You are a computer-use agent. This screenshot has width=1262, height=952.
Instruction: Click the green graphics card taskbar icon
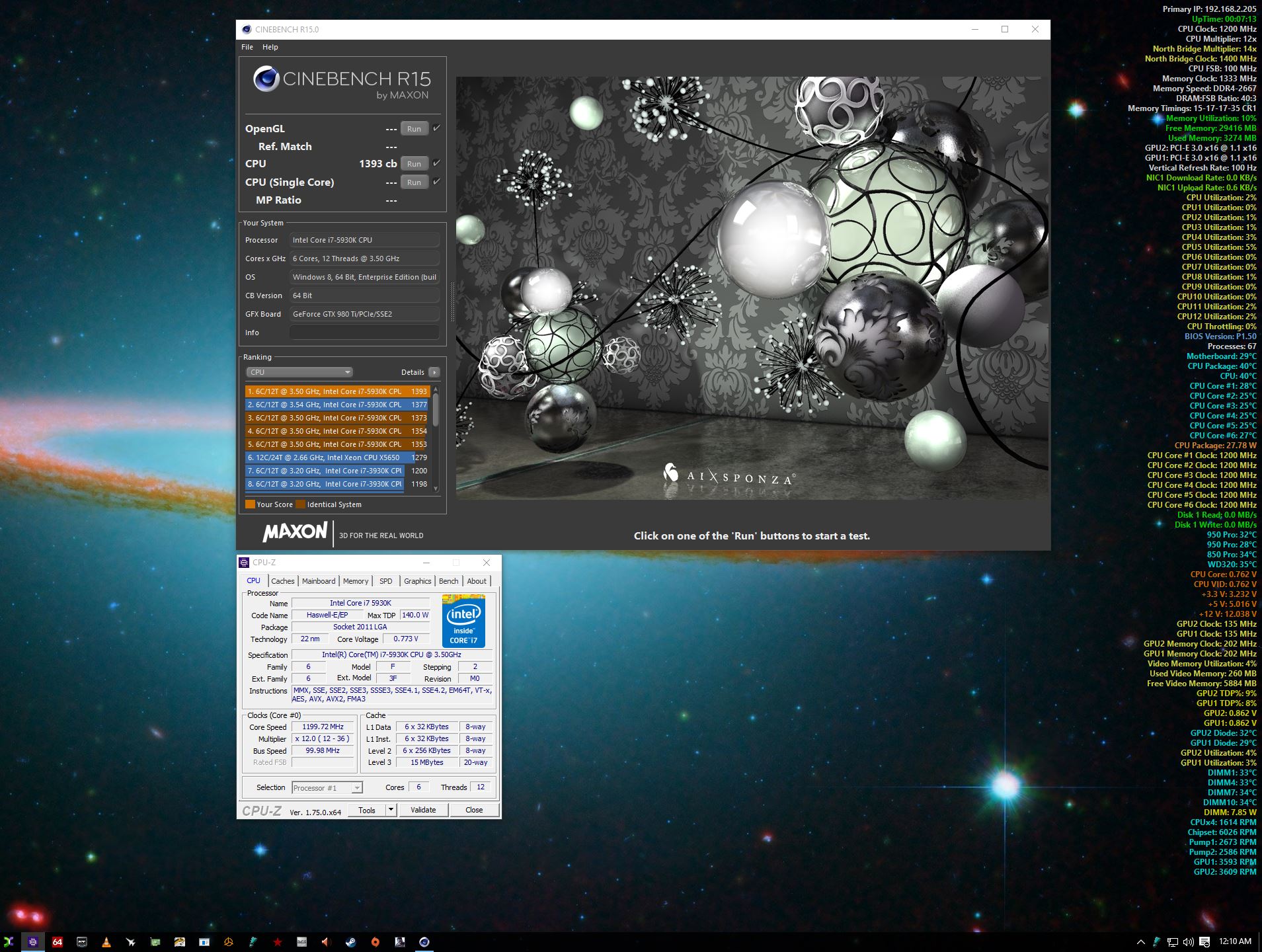[155, 941]
